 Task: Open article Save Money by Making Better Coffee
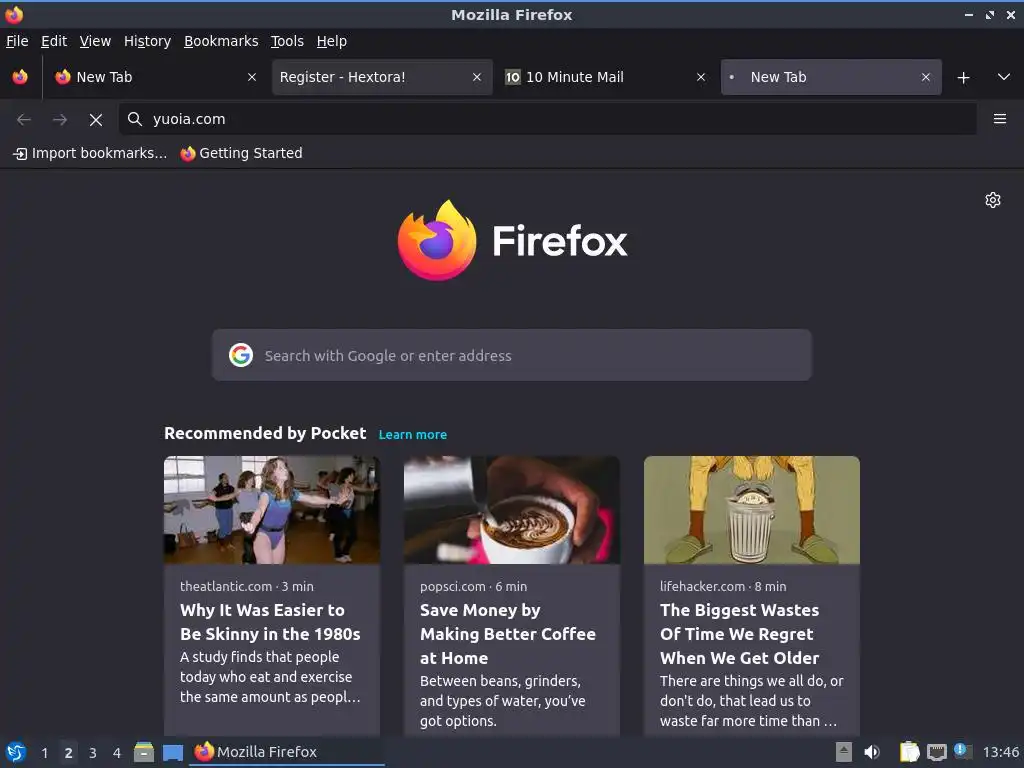point(508,633)
